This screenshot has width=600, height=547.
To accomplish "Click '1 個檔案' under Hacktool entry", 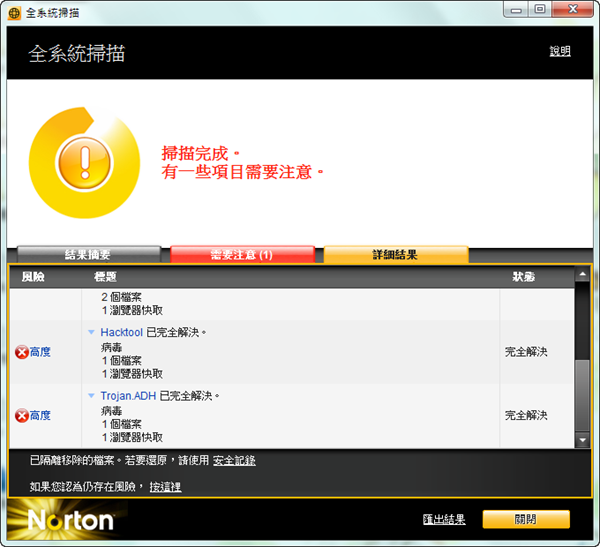I will click(121, 361).
